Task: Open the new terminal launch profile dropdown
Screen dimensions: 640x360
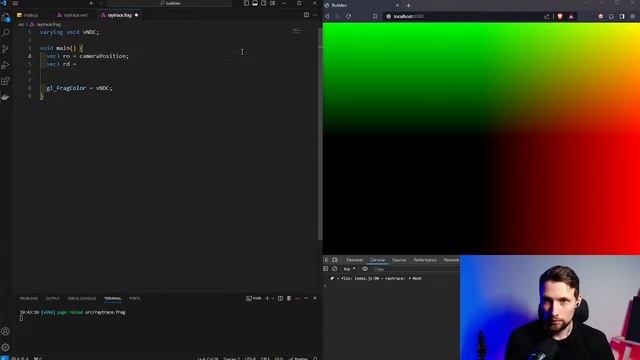Action: pos(273,298)
